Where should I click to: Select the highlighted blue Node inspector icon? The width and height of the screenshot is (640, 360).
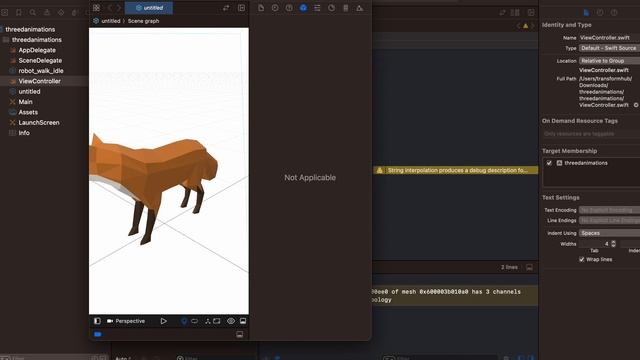click(x=303, y=8)
